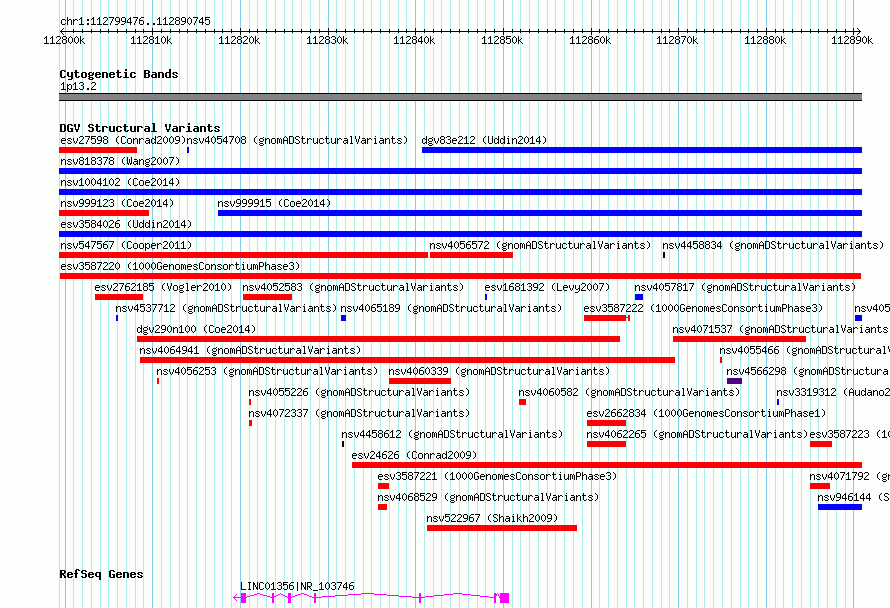Click the red bar under nsv4062265

(606, 444)
